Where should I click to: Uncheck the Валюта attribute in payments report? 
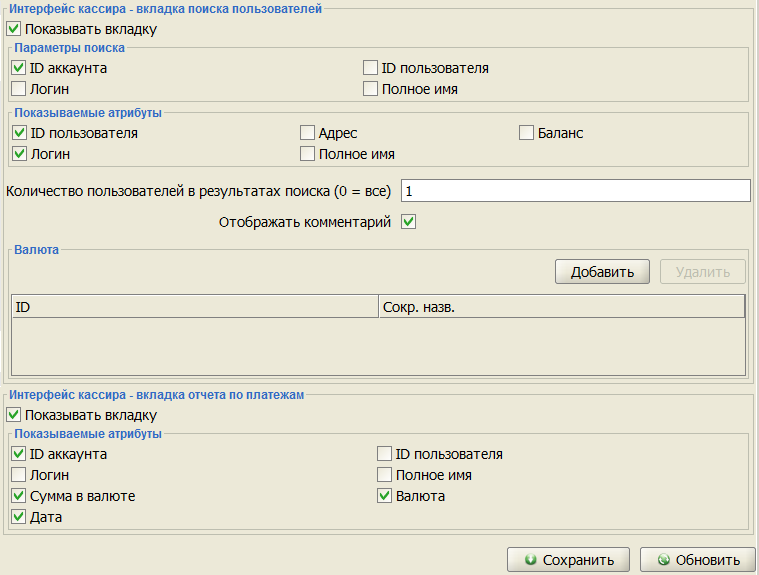[x=385, y=496]
